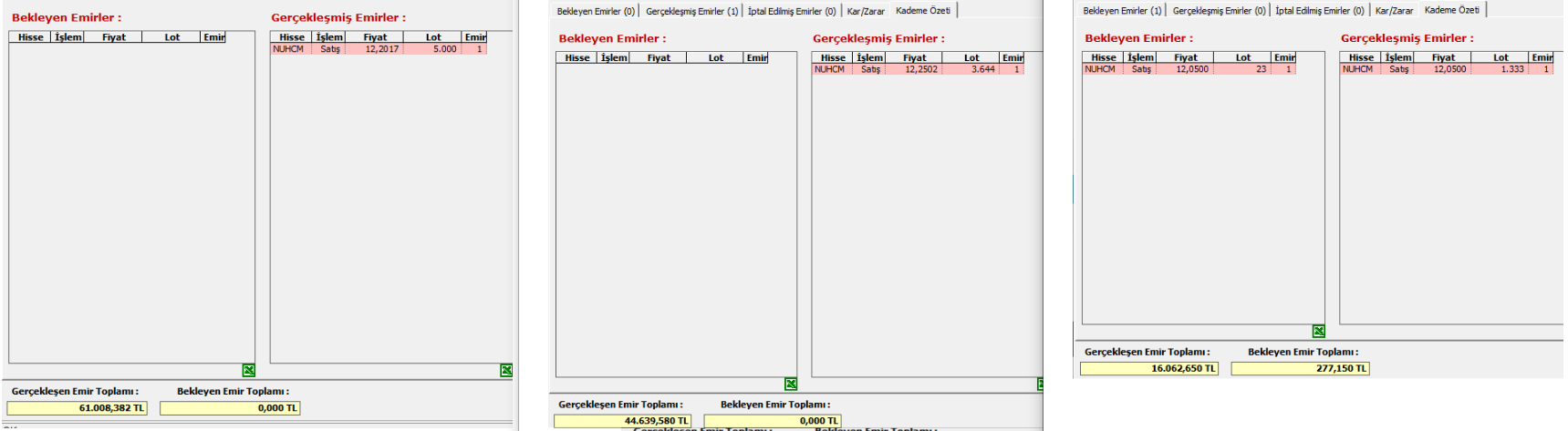Screen dimensions: 1568x431
Task: Click Excel export icon under the 12,2017 executed orders list
Action: click(x=506, y=371)
